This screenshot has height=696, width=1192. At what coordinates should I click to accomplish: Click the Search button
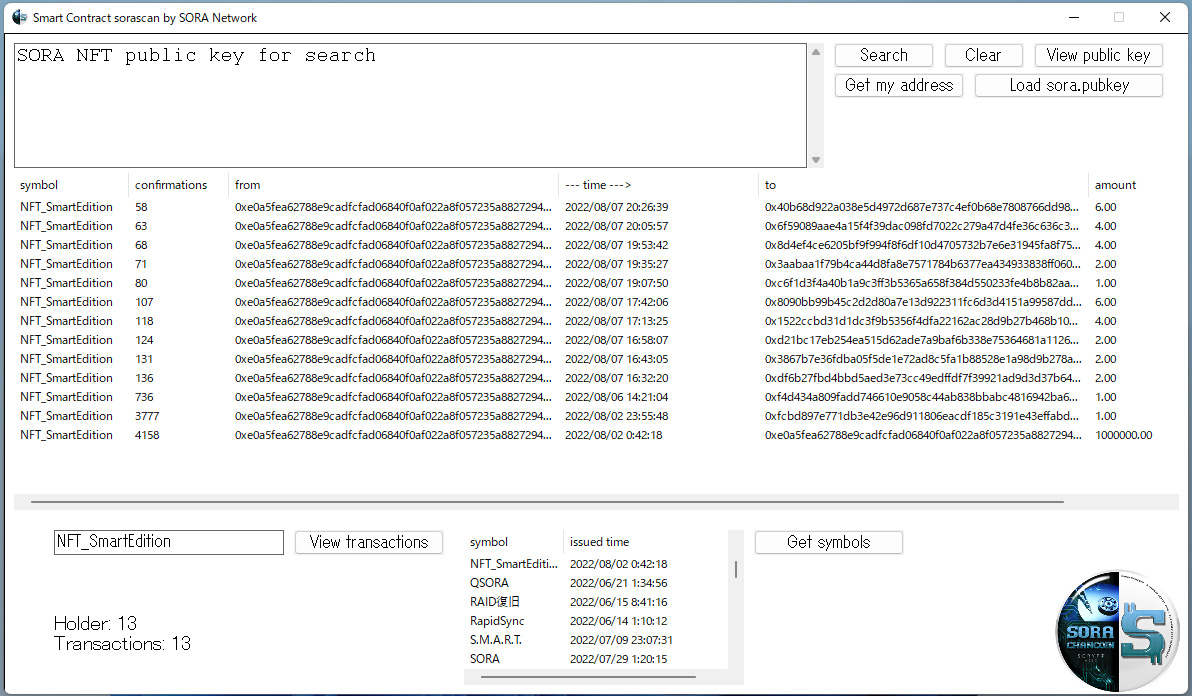[883, 55]
